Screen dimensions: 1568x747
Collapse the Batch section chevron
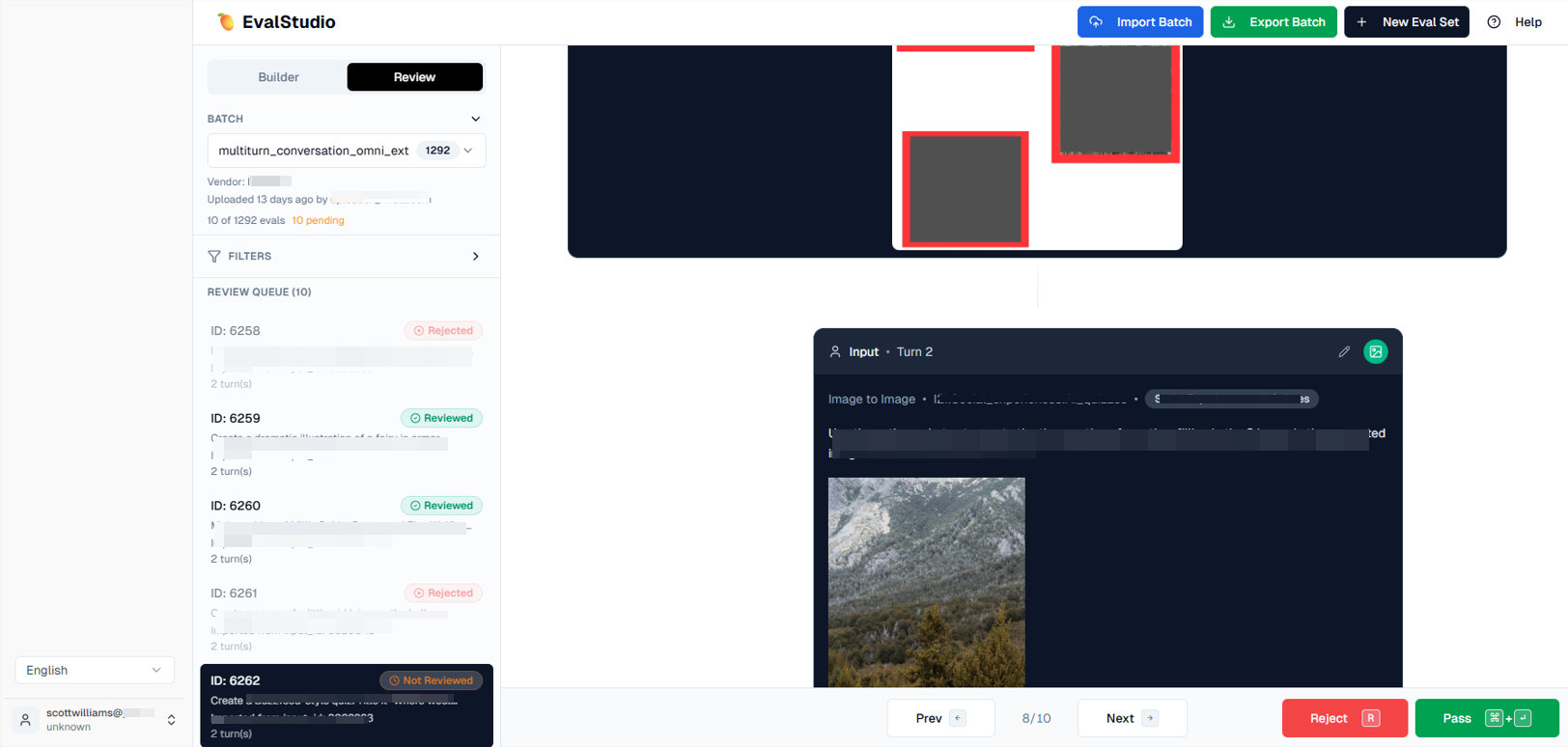tap(475, 119)
